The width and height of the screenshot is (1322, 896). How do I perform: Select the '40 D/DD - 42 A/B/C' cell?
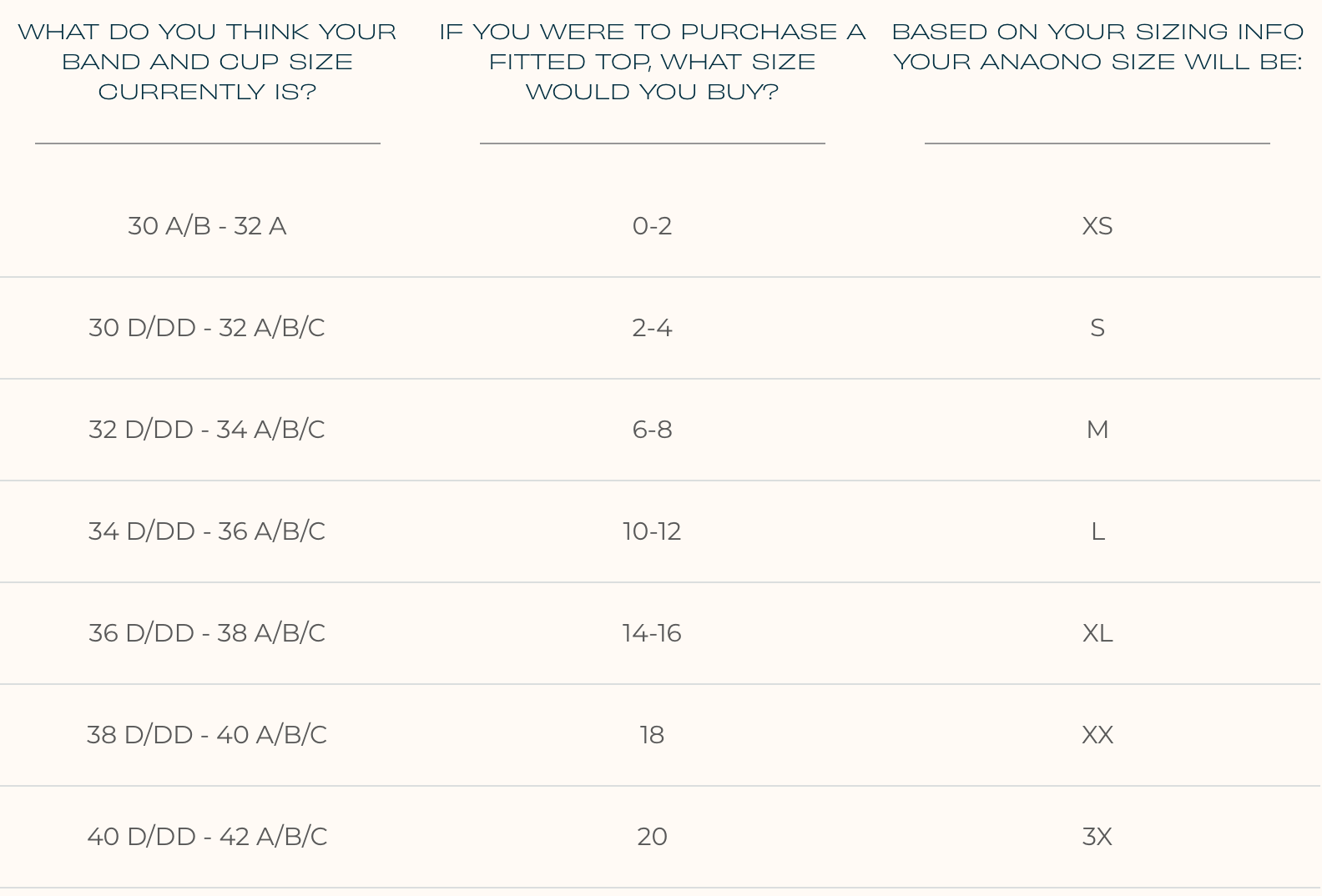(x=207, y=837)
